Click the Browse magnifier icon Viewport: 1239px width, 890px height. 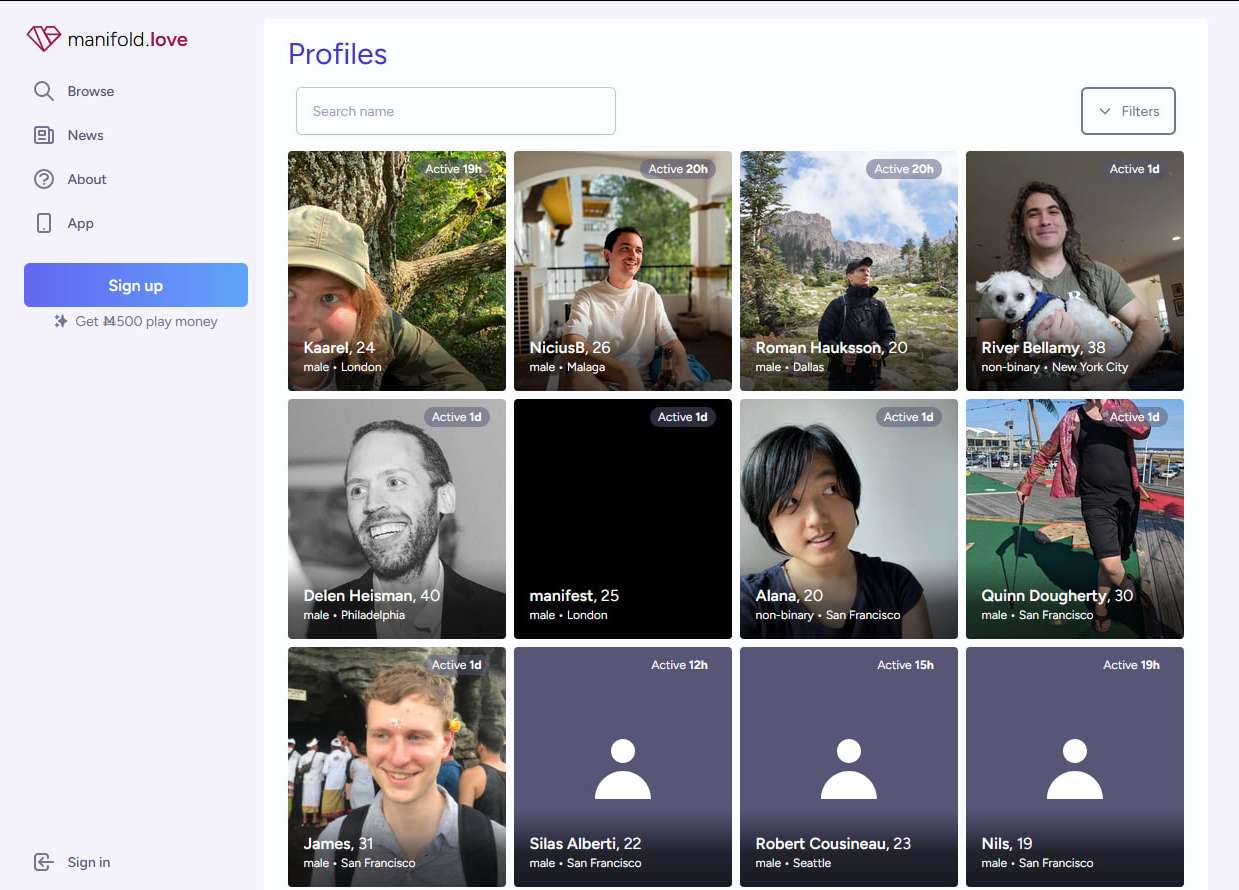(x=44, y=91)
